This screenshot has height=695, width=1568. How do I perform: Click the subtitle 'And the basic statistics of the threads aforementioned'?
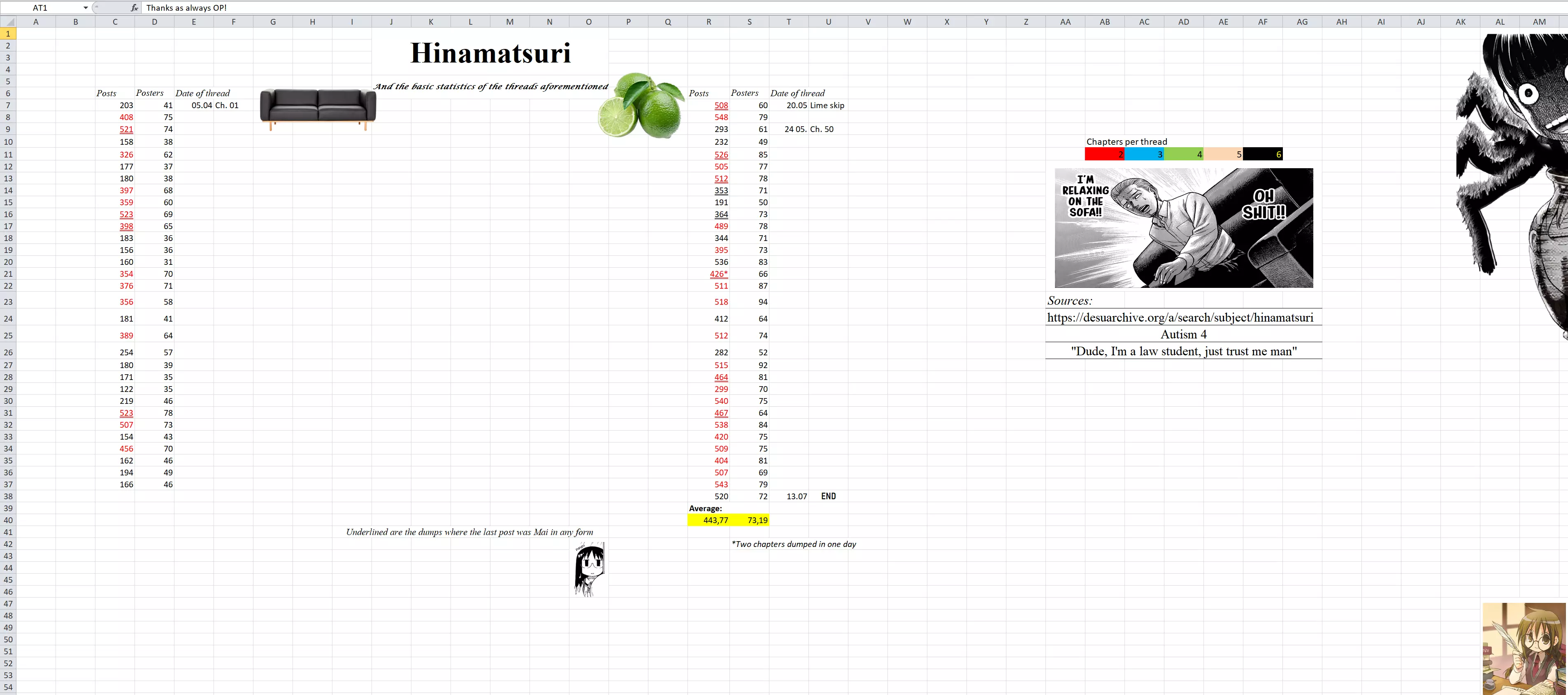click(x=490, y=86)
